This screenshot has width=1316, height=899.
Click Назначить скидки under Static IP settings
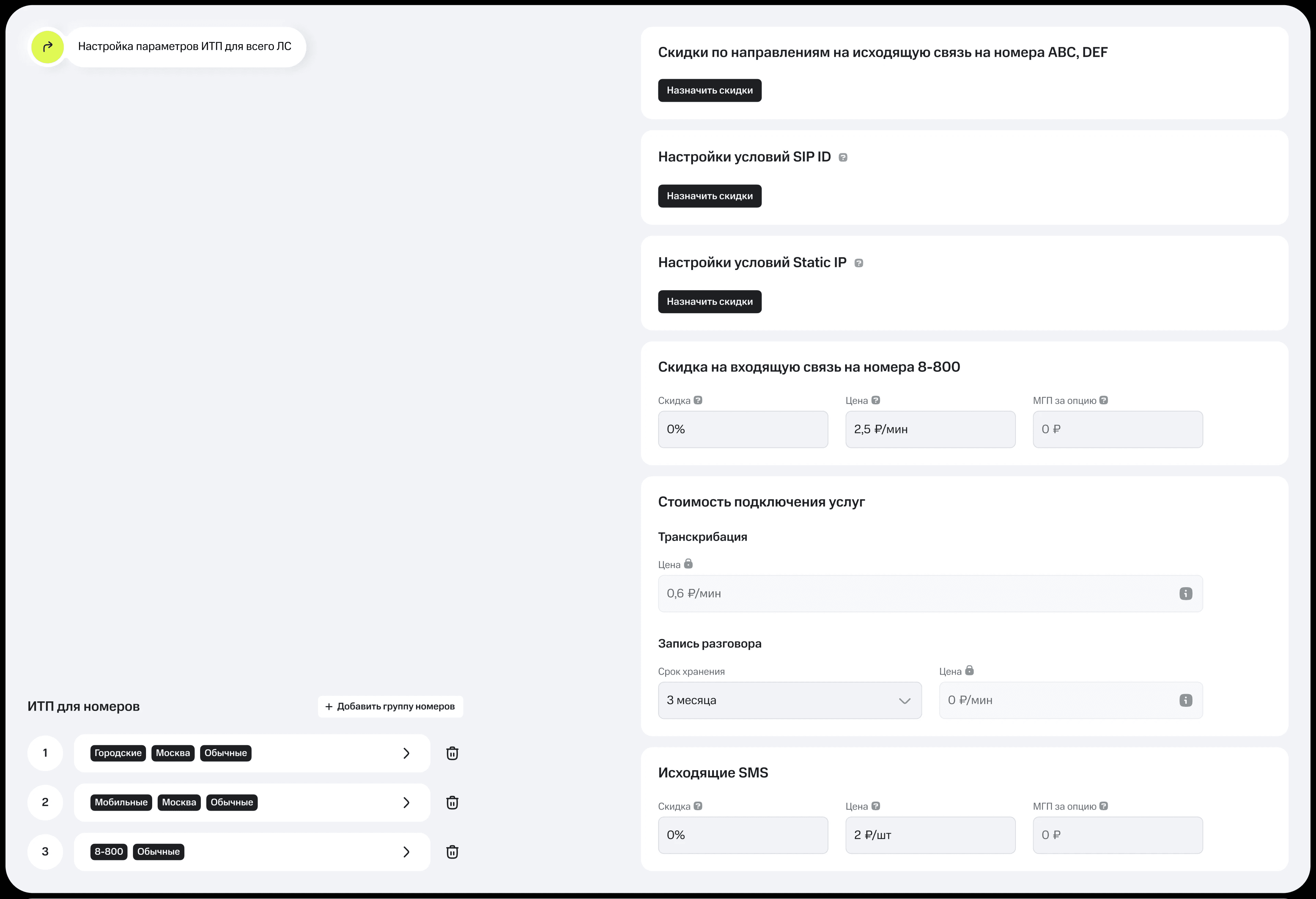click(709, 302)
